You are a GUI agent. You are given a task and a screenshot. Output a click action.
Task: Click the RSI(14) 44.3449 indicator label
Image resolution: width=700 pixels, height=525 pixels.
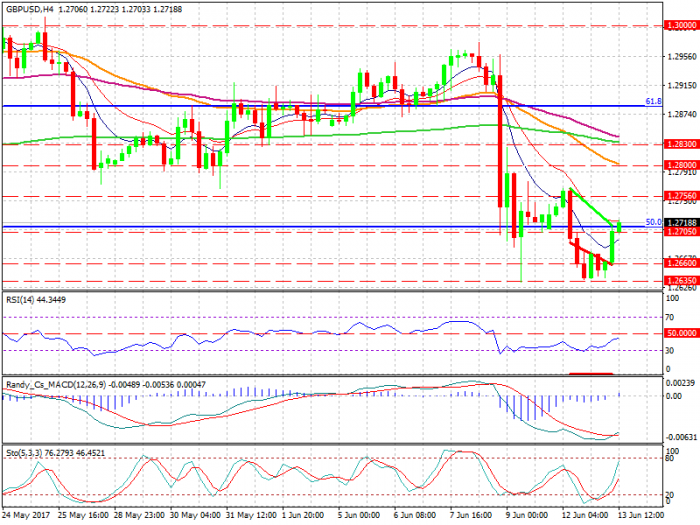36,300
